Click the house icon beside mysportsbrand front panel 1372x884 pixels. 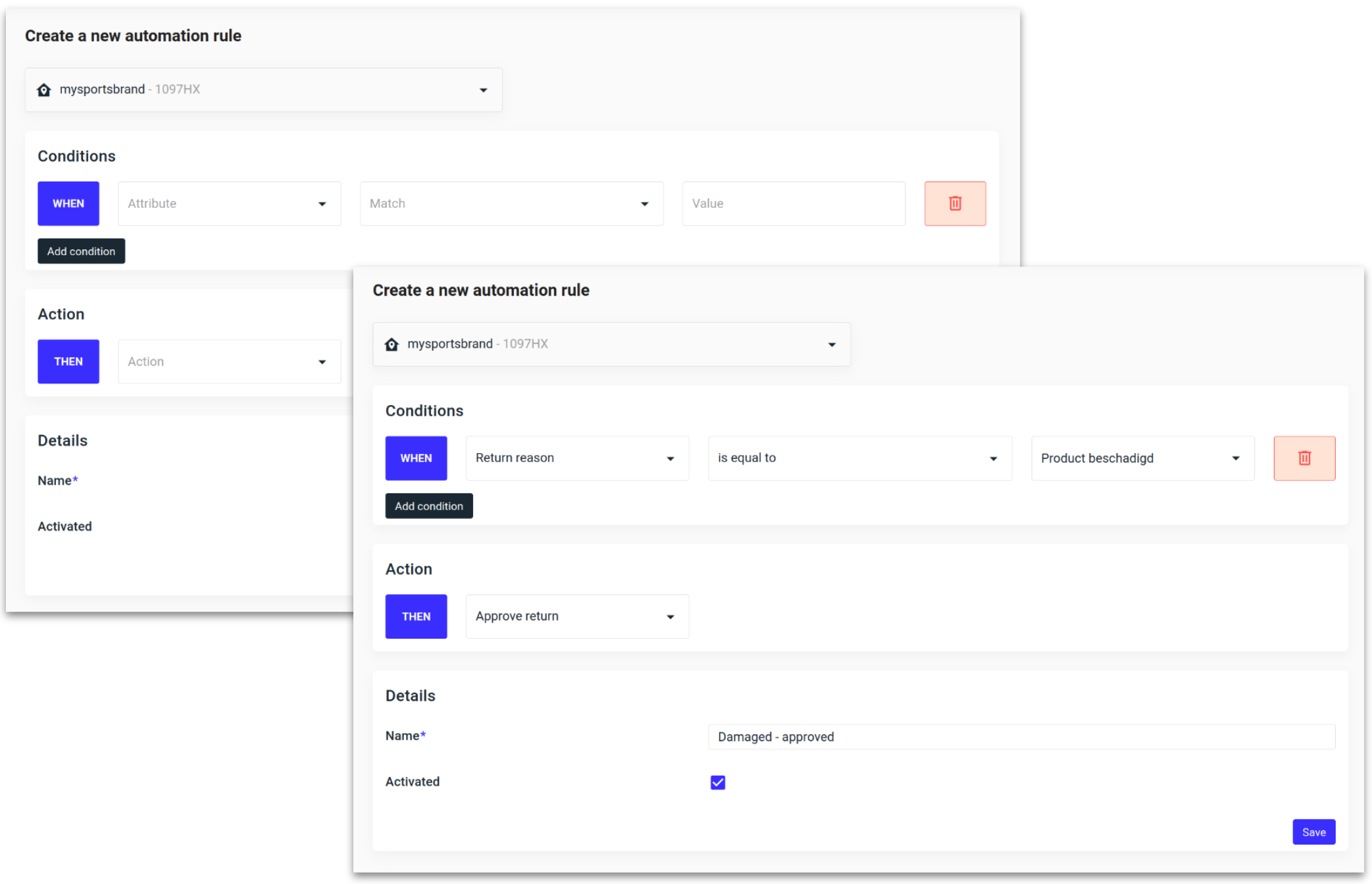tap(392, 344)
